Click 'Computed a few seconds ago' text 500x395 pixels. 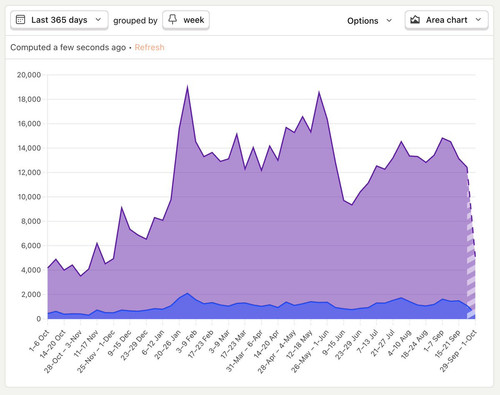coord(68,47)
